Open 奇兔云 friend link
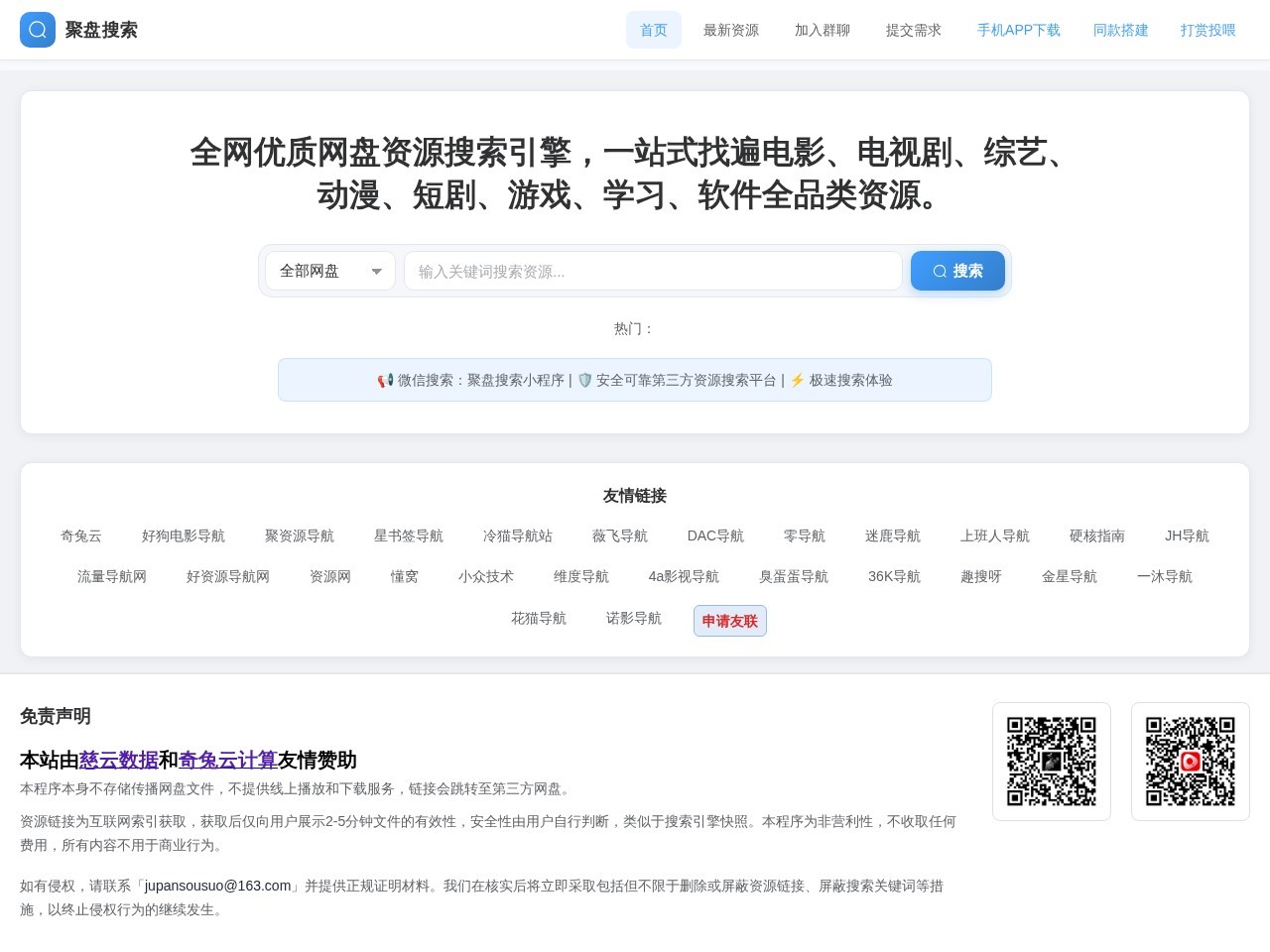Image resolution: width=1270 pixels, height=952 pixels. [81, 535]
